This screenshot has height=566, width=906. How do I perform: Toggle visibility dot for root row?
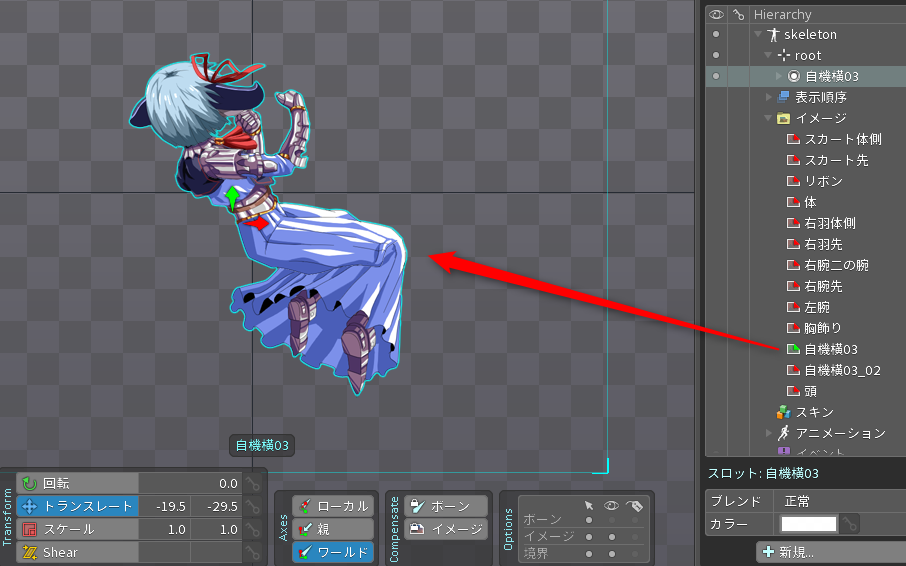pos(716,55)
